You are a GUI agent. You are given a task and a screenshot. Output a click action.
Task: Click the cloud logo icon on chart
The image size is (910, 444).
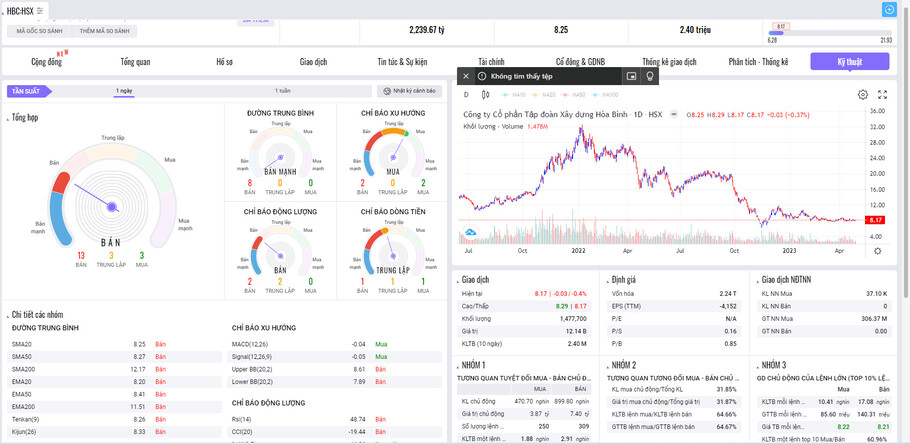point(471,232)
